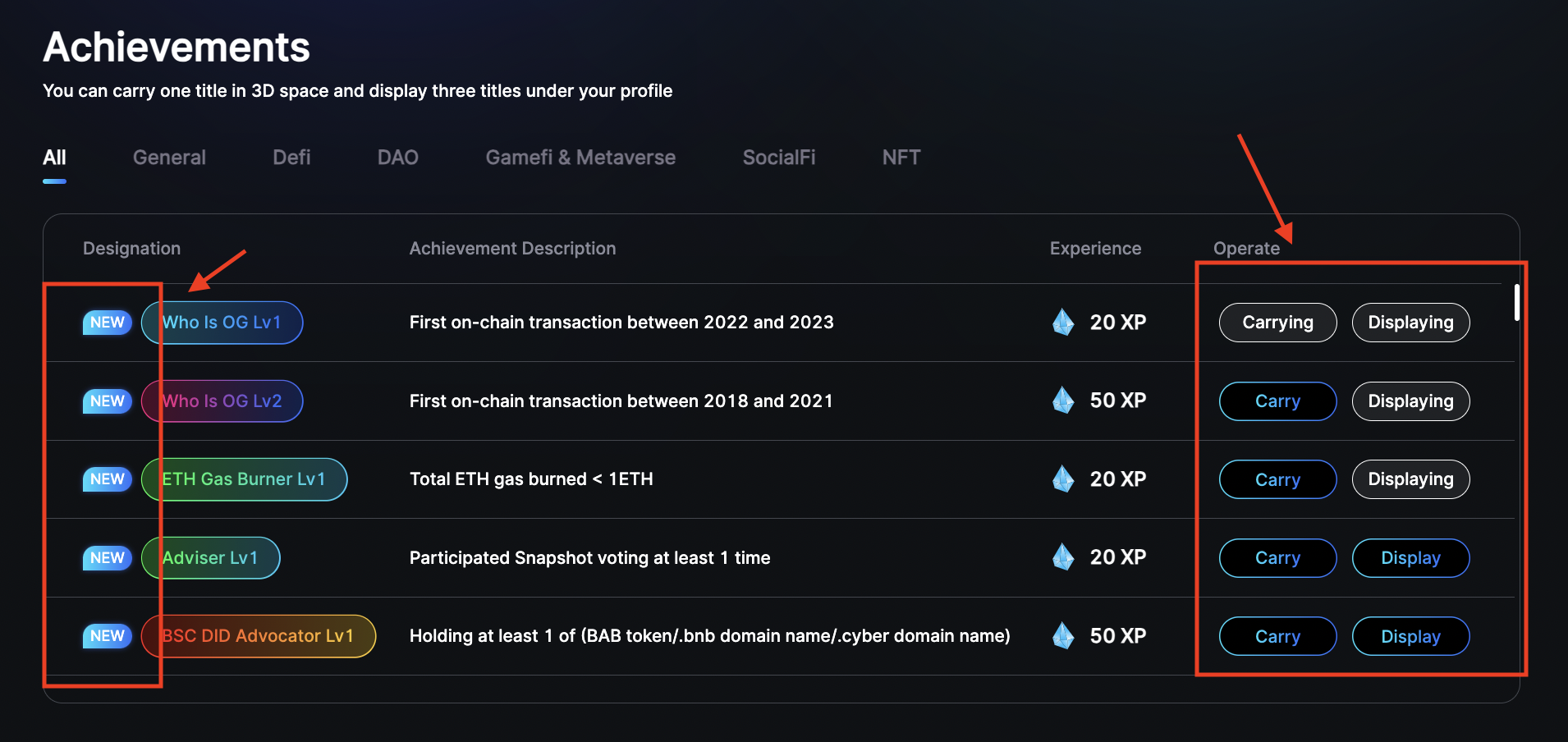
Task: Select the Who Is OG Lv1 title badge
Action: tap(222, 323)
